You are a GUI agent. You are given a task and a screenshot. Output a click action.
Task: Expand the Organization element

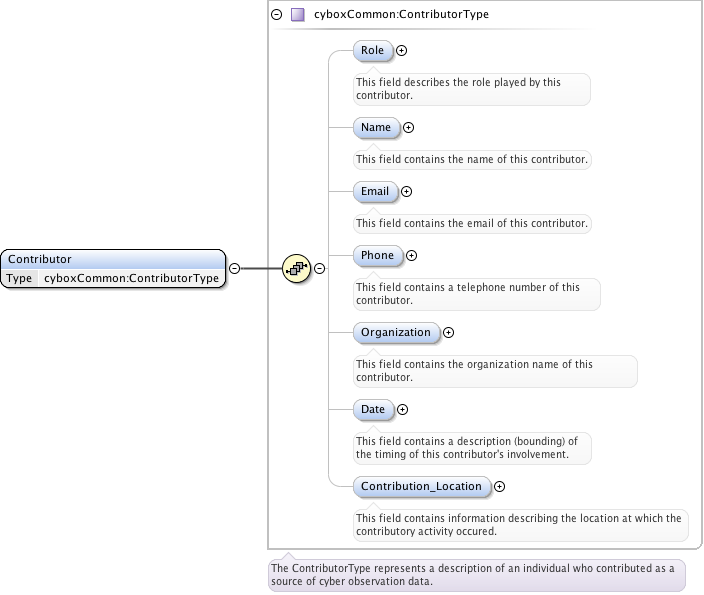point(448,332)
